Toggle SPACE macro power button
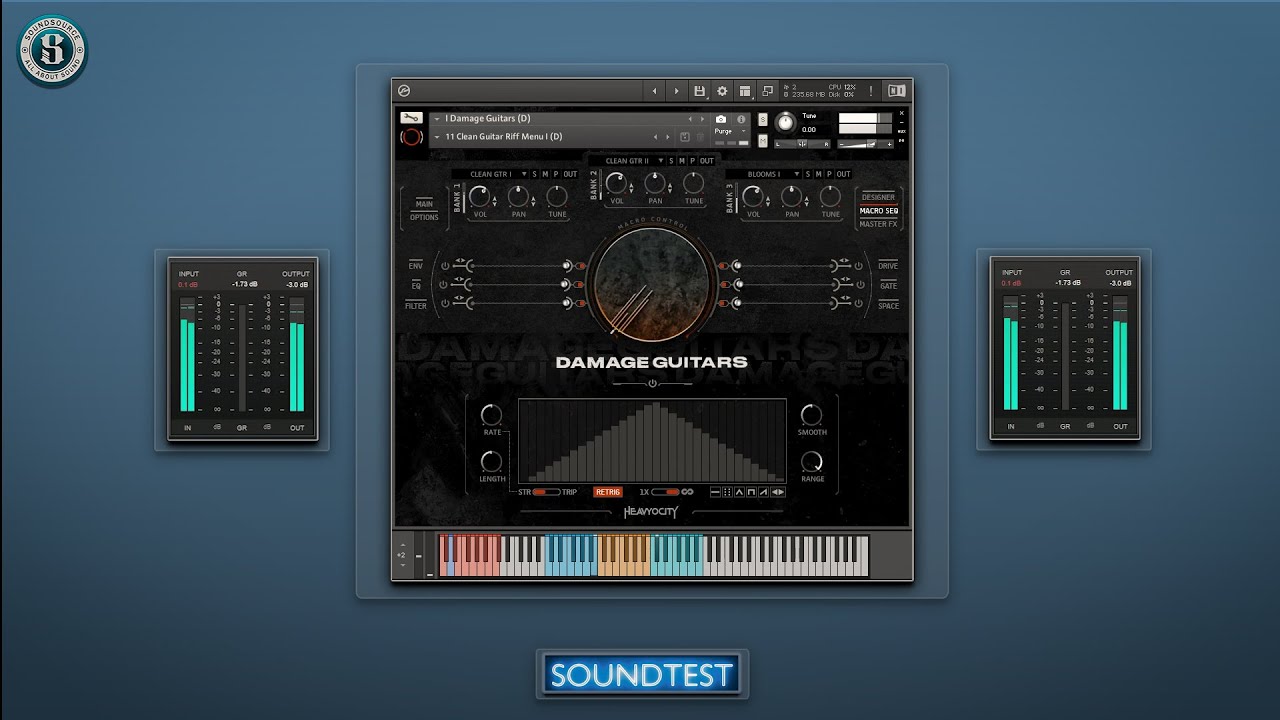Image resolution: width=1280 pixels, height=720 pixels. point(859,303)
